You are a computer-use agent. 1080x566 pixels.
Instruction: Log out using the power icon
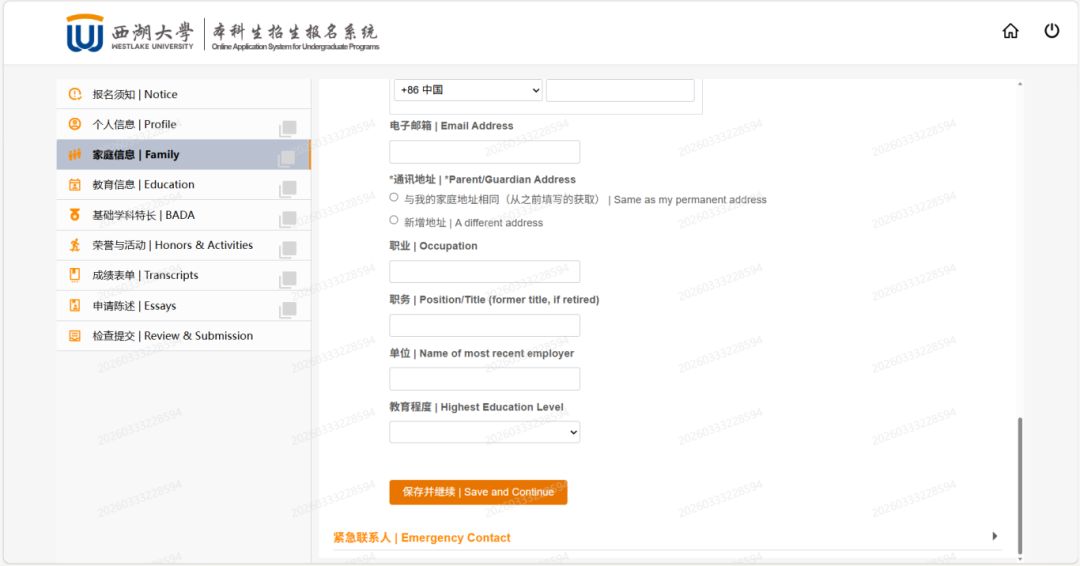tap(1051, 31)
